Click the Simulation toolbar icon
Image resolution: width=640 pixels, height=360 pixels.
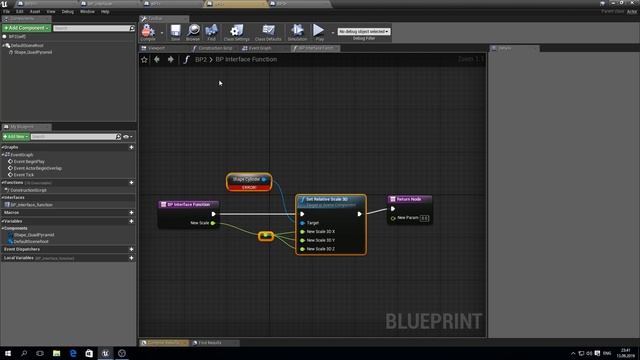coord(297,31)
